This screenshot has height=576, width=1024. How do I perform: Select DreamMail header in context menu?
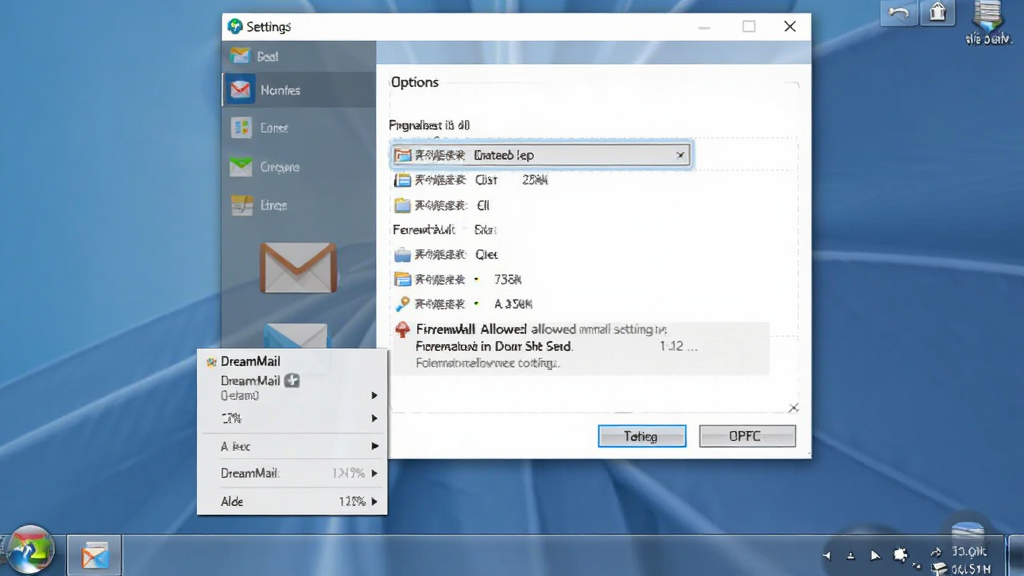[x=250, y=361]
